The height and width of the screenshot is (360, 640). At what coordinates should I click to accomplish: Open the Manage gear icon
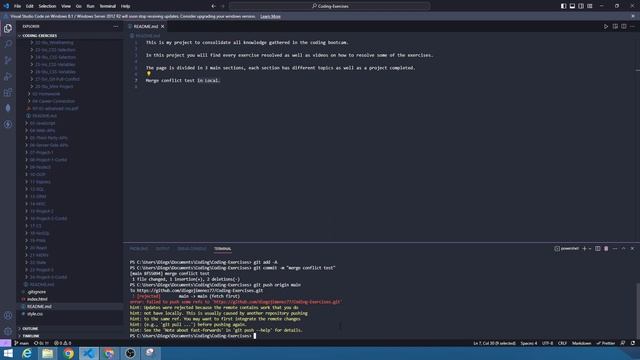point(8,331)
